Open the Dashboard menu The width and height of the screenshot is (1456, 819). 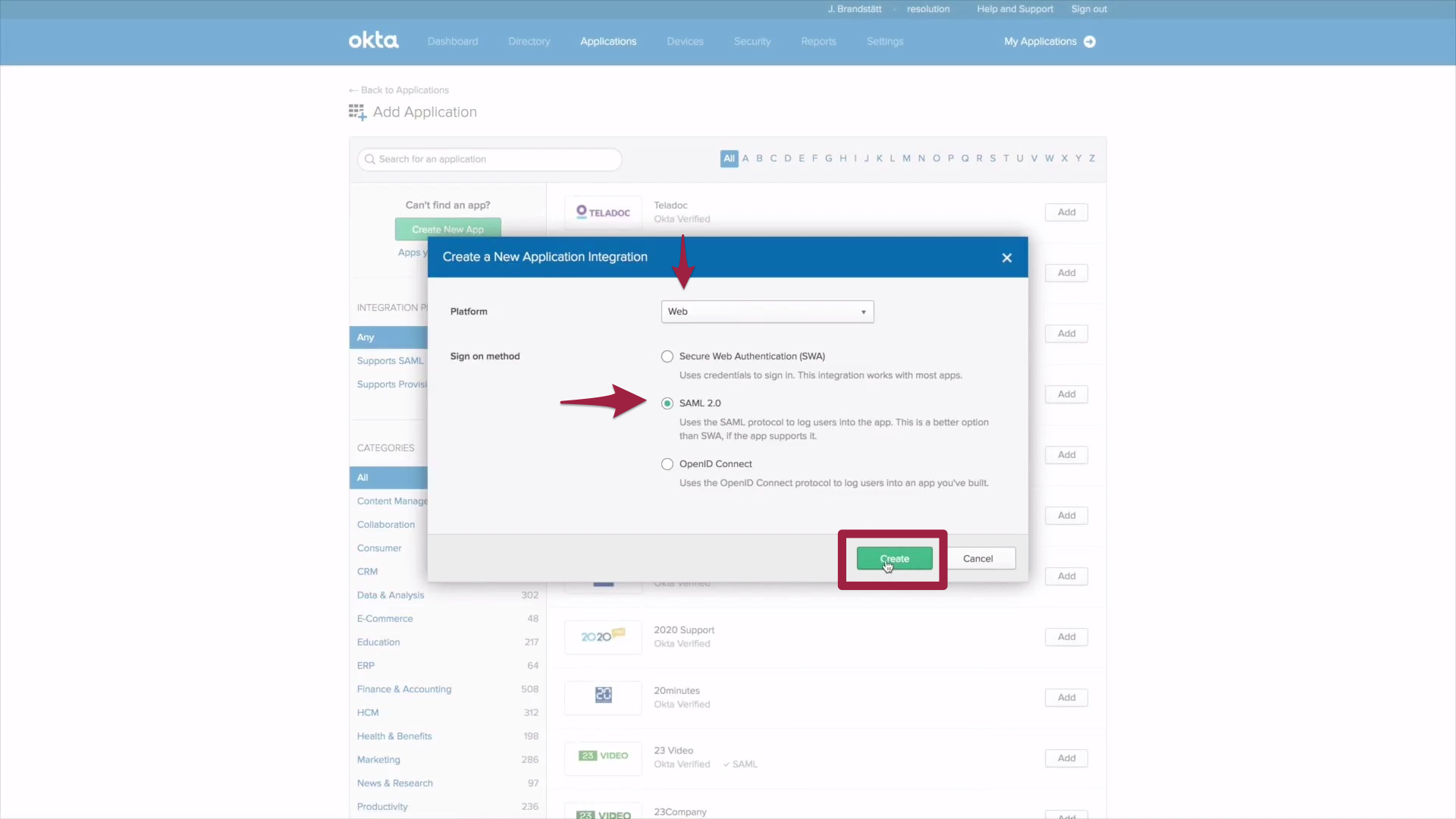453,42
